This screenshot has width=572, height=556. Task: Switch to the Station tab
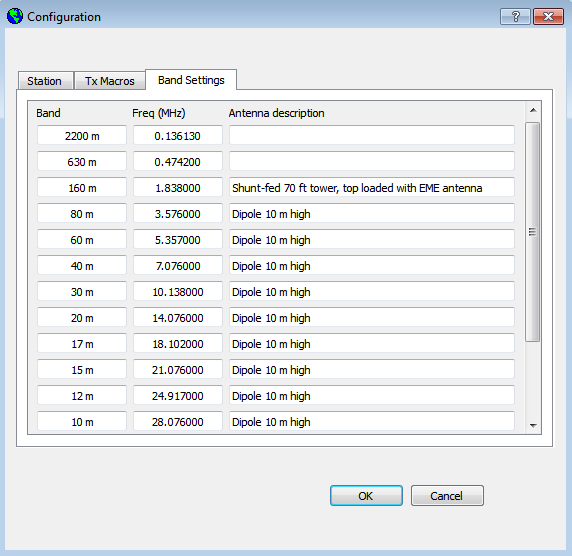46,81
